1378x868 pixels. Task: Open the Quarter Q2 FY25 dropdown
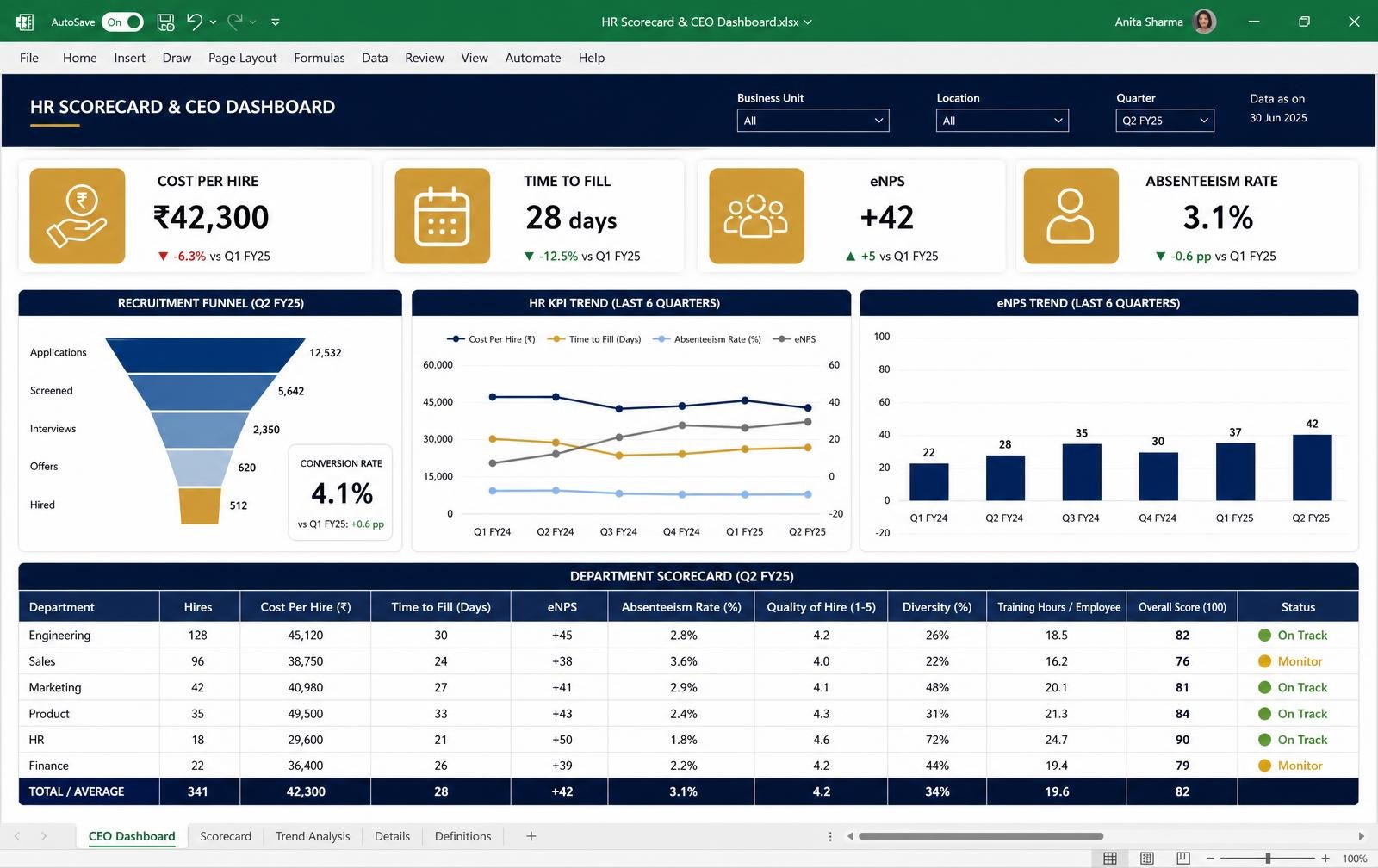1164,121
